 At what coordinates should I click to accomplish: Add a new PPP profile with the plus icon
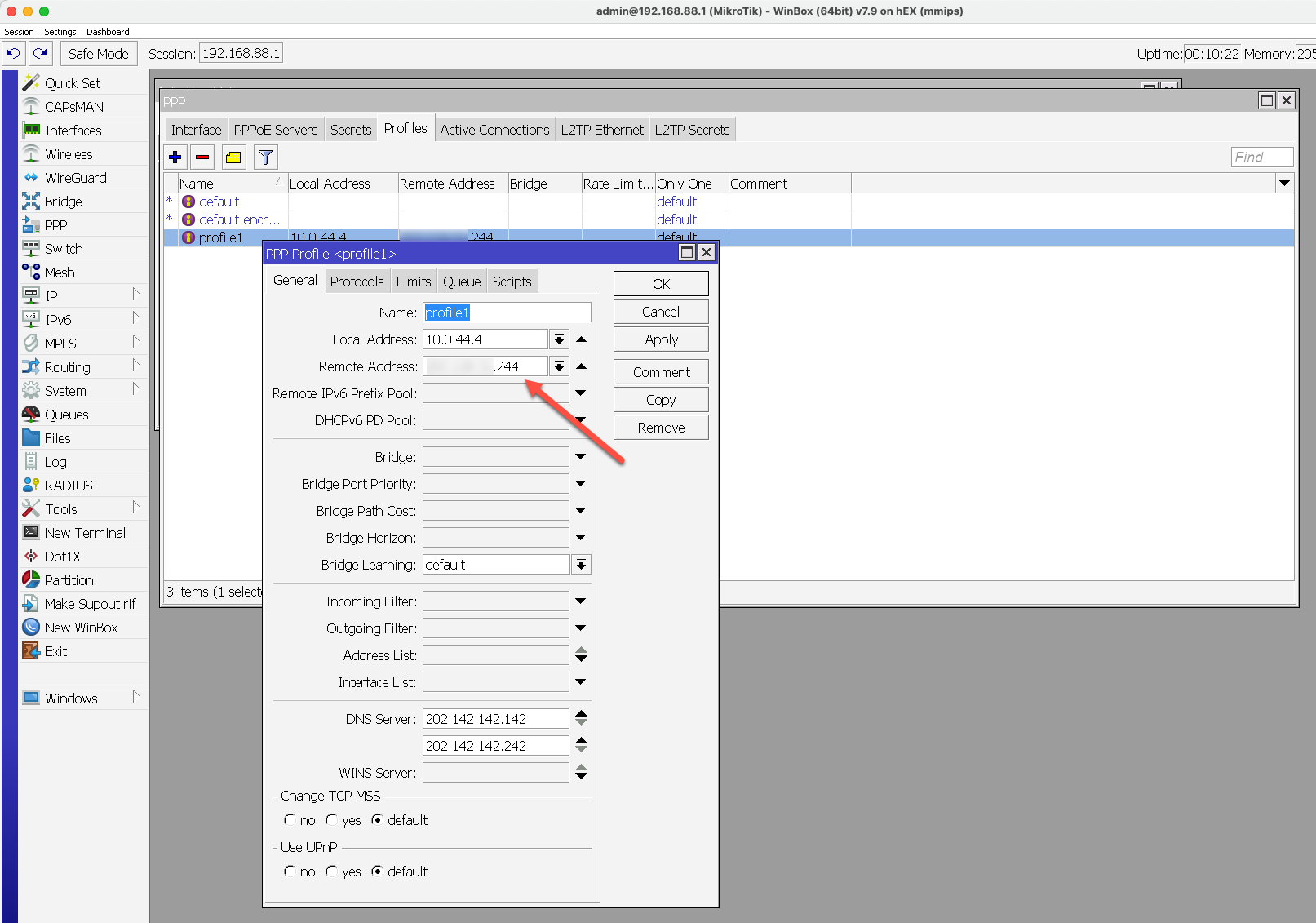tap(175, 157)
